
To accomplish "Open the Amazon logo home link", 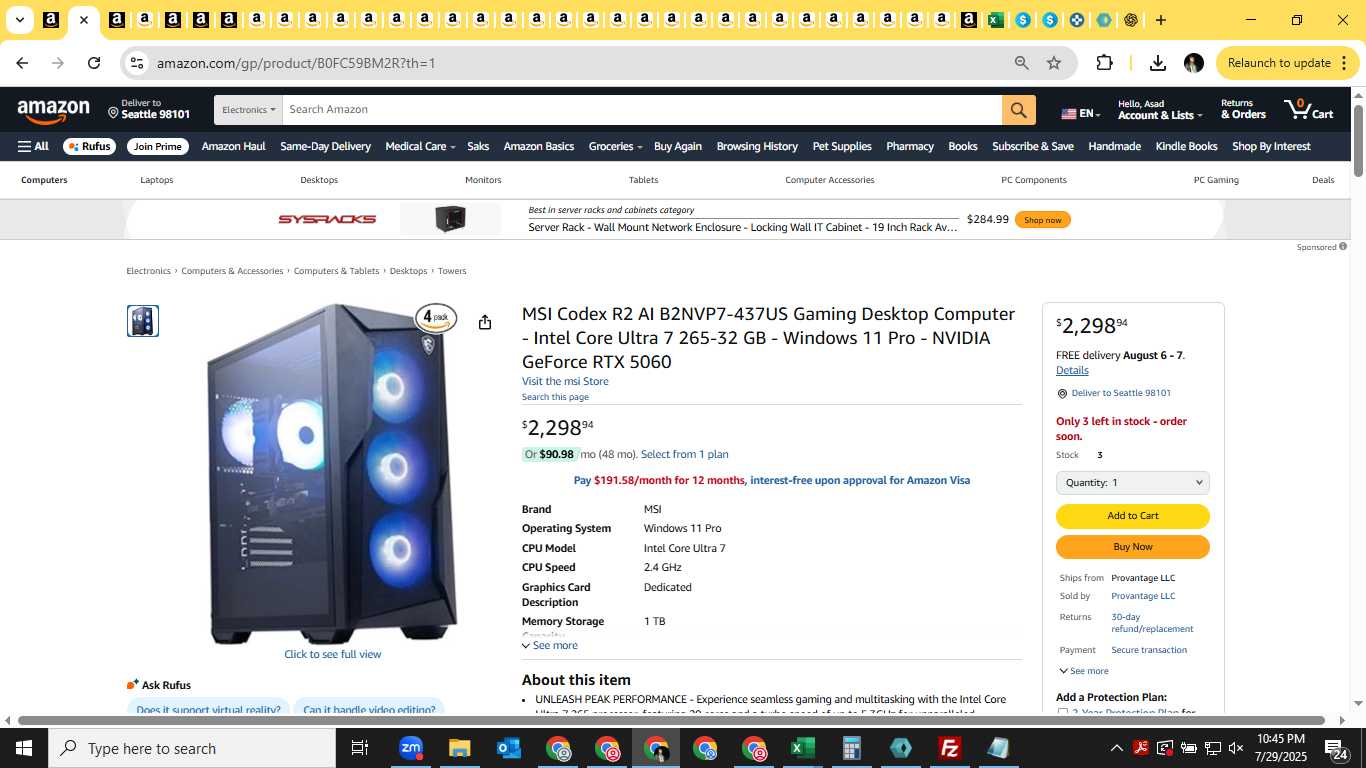I will pyautogui.click(x=54, y=111).
